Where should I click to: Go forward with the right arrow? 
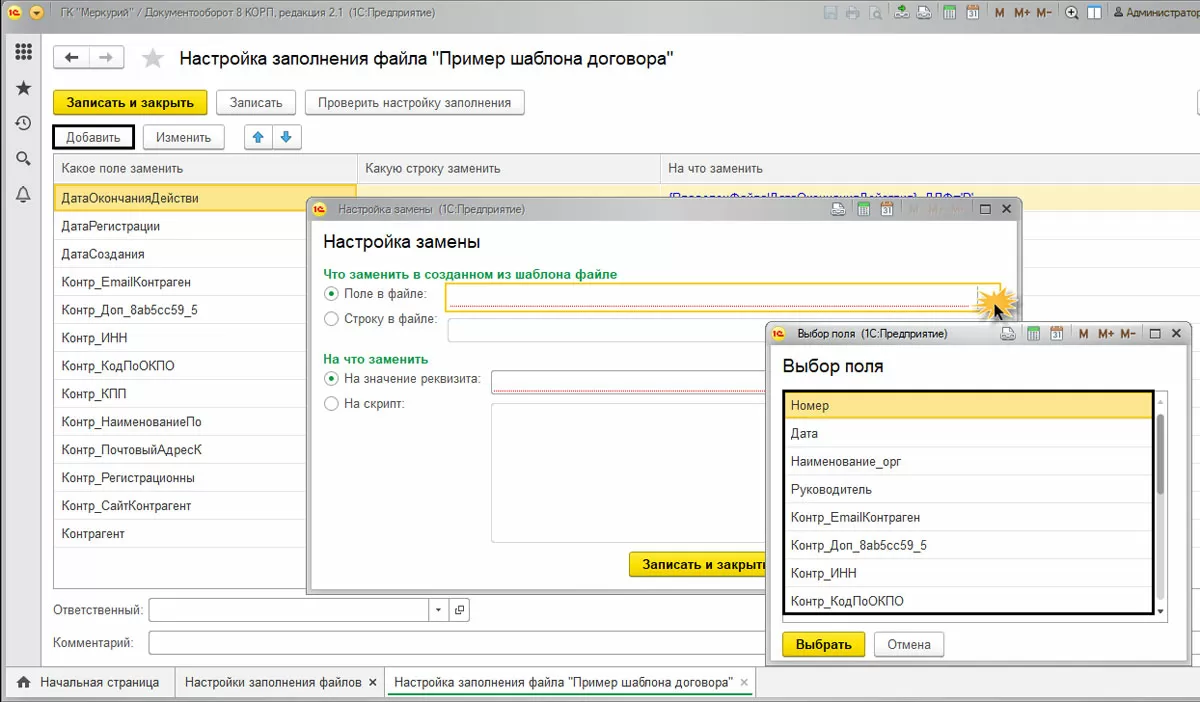pos(106,58)
